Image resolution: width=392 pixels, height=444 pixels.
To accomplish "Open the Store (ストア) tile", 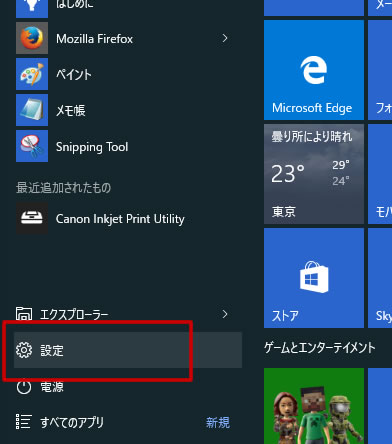I will (x=314, y=278).
